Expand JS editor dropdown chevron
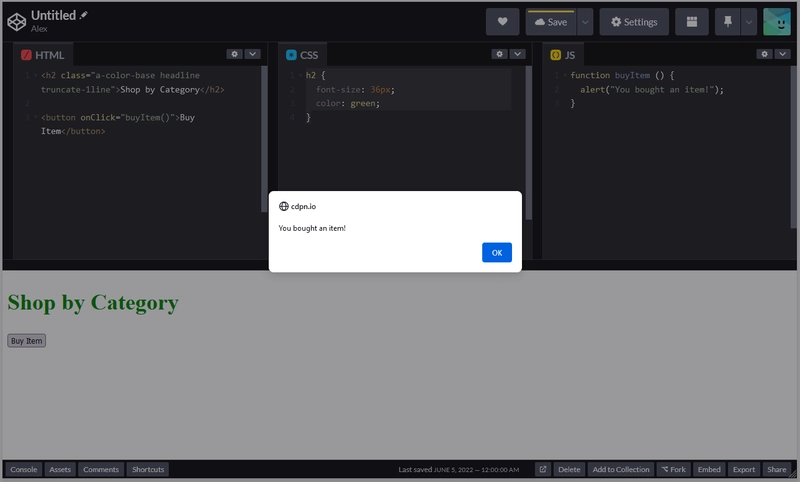Viewport: 800px width, 482px height. (x=783, y=54)
